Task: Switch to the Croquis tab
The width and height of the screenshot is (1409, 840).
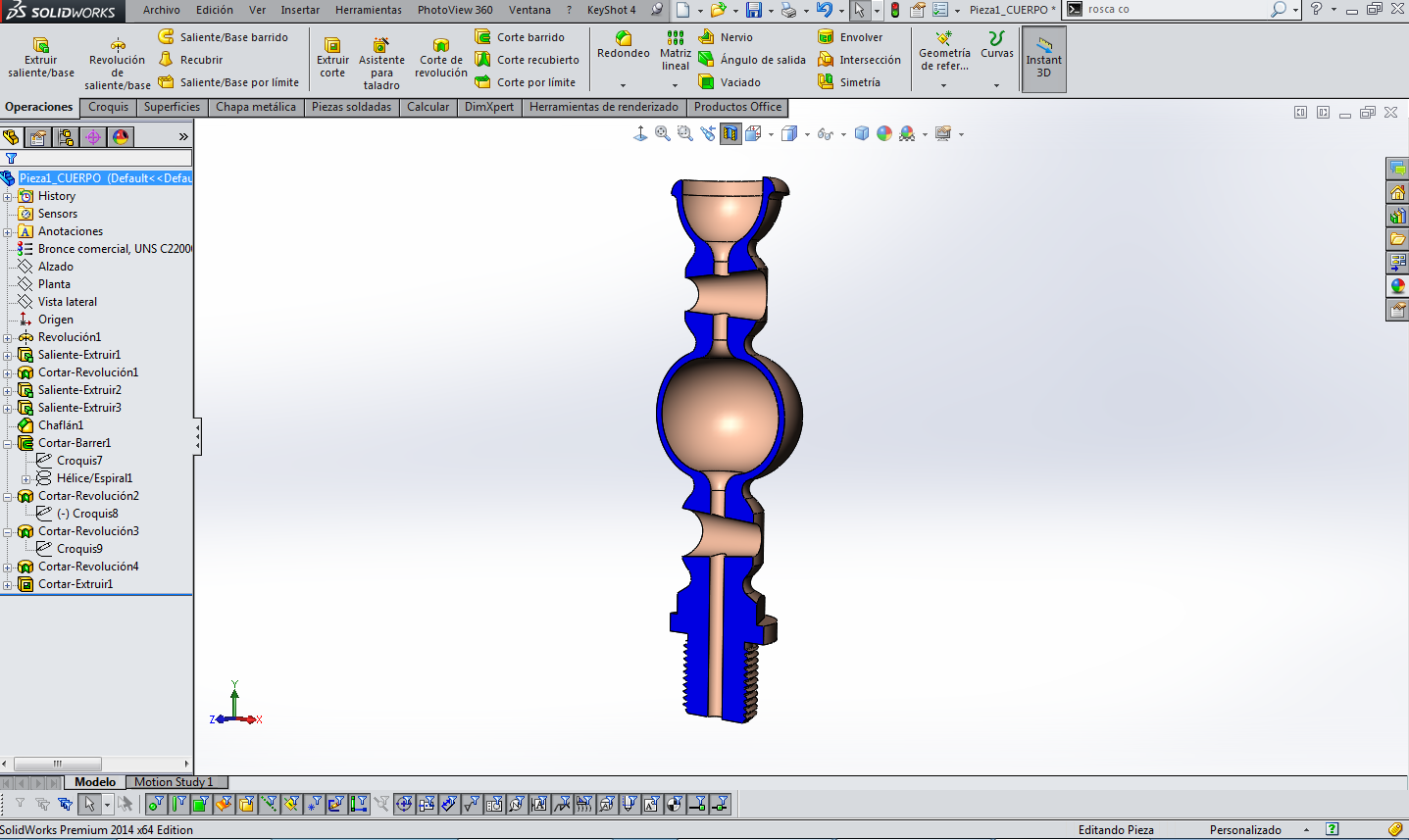Action: tap(108, 107)
